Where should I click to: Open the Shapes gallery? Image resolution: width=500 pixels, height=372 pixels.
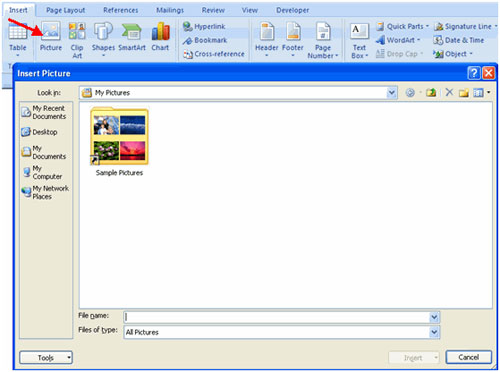[x=103, y=40]
